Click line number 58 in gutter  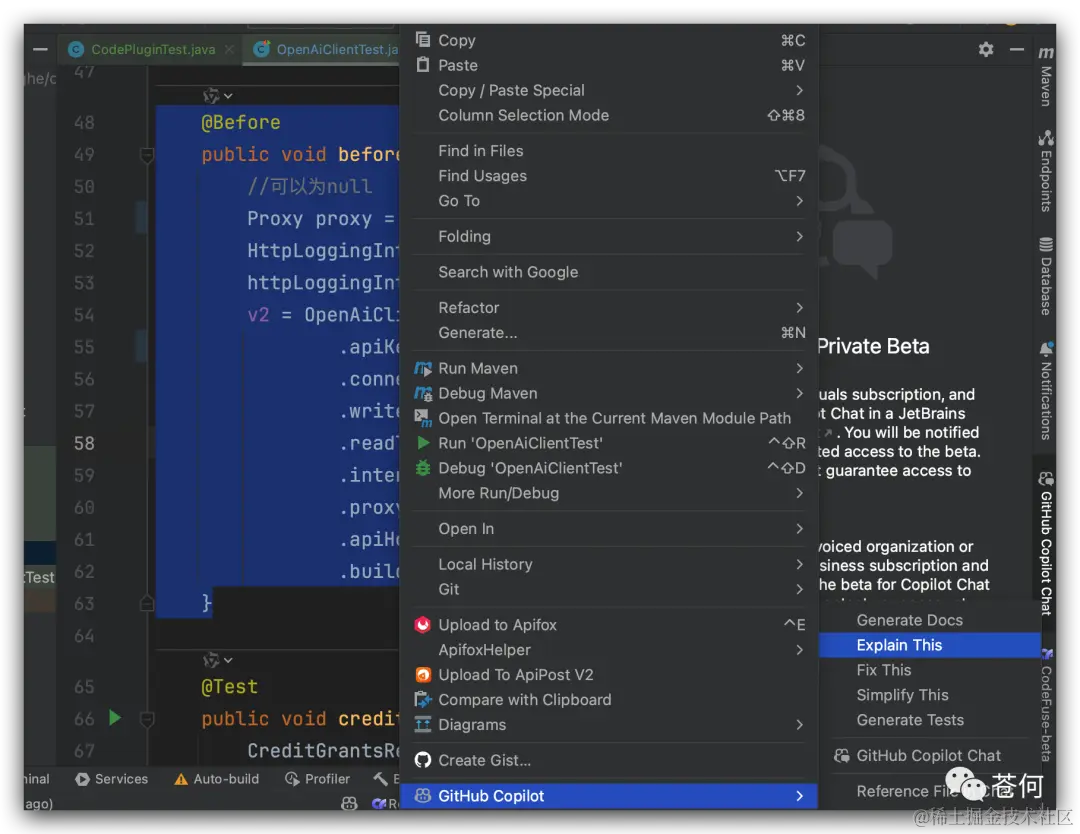tap(84, 443)
